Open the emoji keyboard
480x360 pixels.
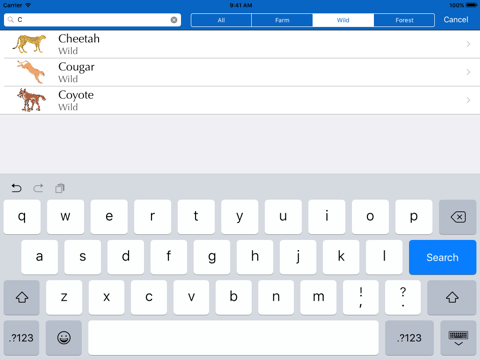[x=64, y=338]
